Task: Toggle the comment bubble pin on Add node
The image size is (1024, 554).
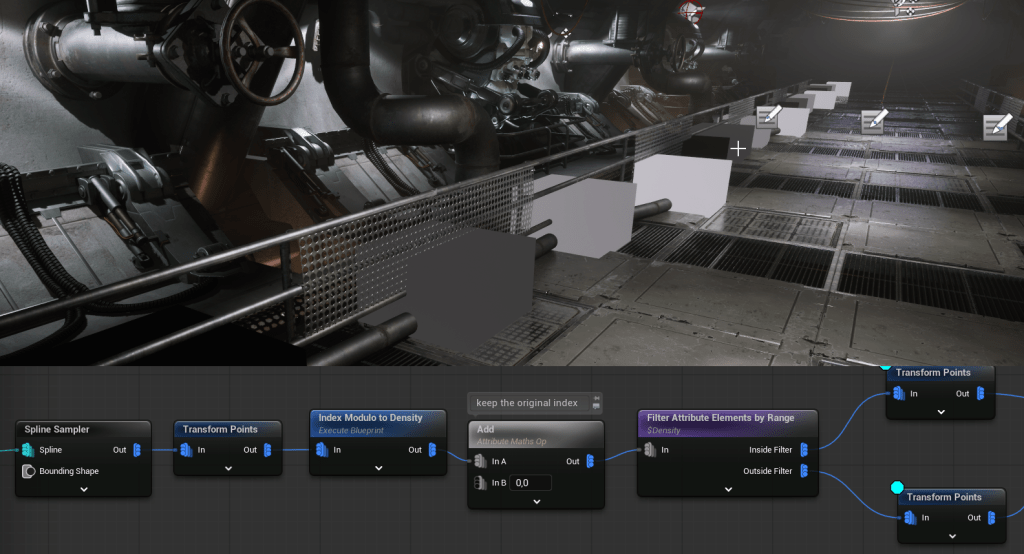Action: tap(597, 404)
